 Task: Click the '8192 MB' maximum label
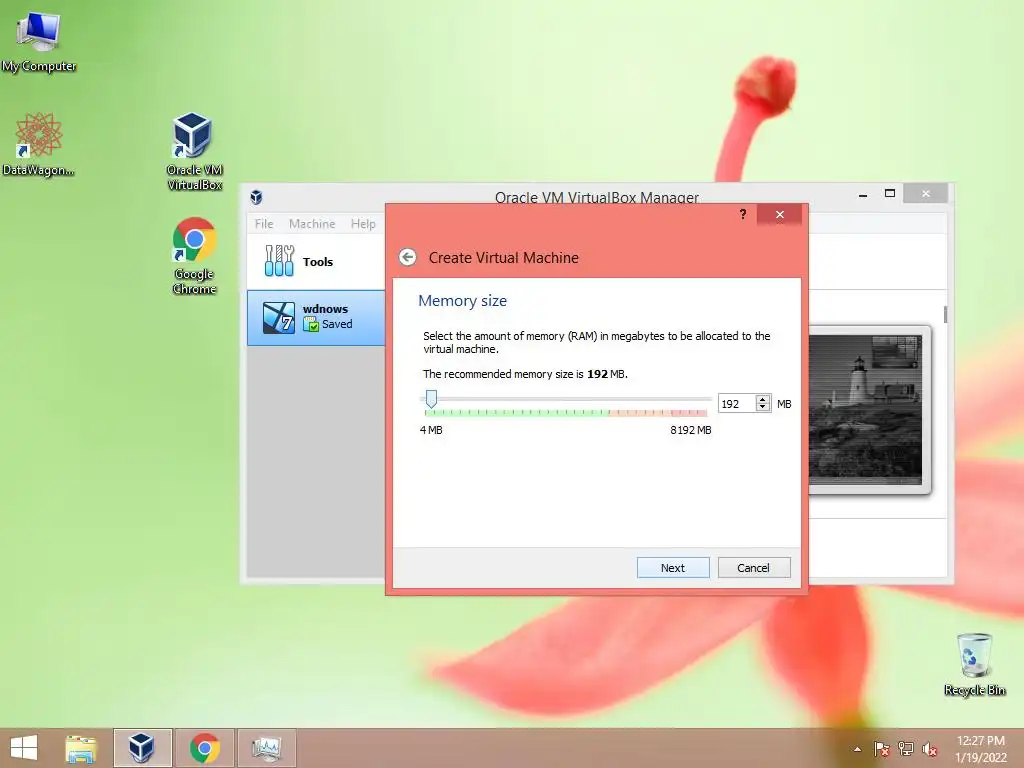pos(690,430)
